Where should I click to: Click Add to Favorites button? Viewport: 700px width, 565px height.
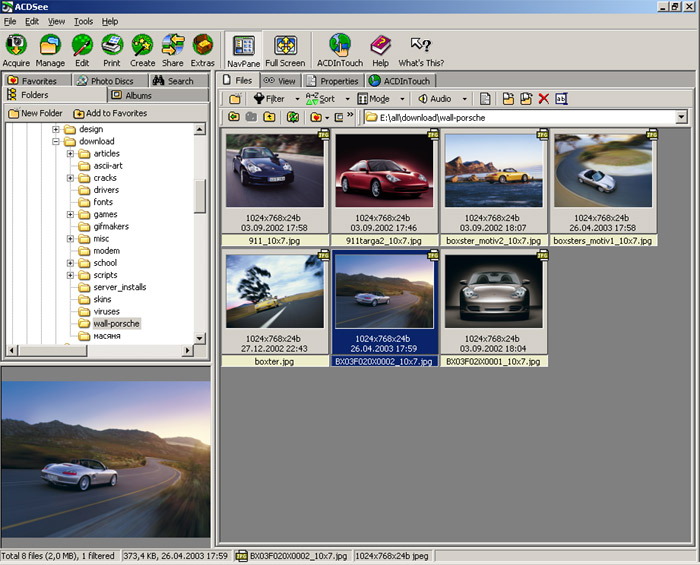(x=110, y=113)
